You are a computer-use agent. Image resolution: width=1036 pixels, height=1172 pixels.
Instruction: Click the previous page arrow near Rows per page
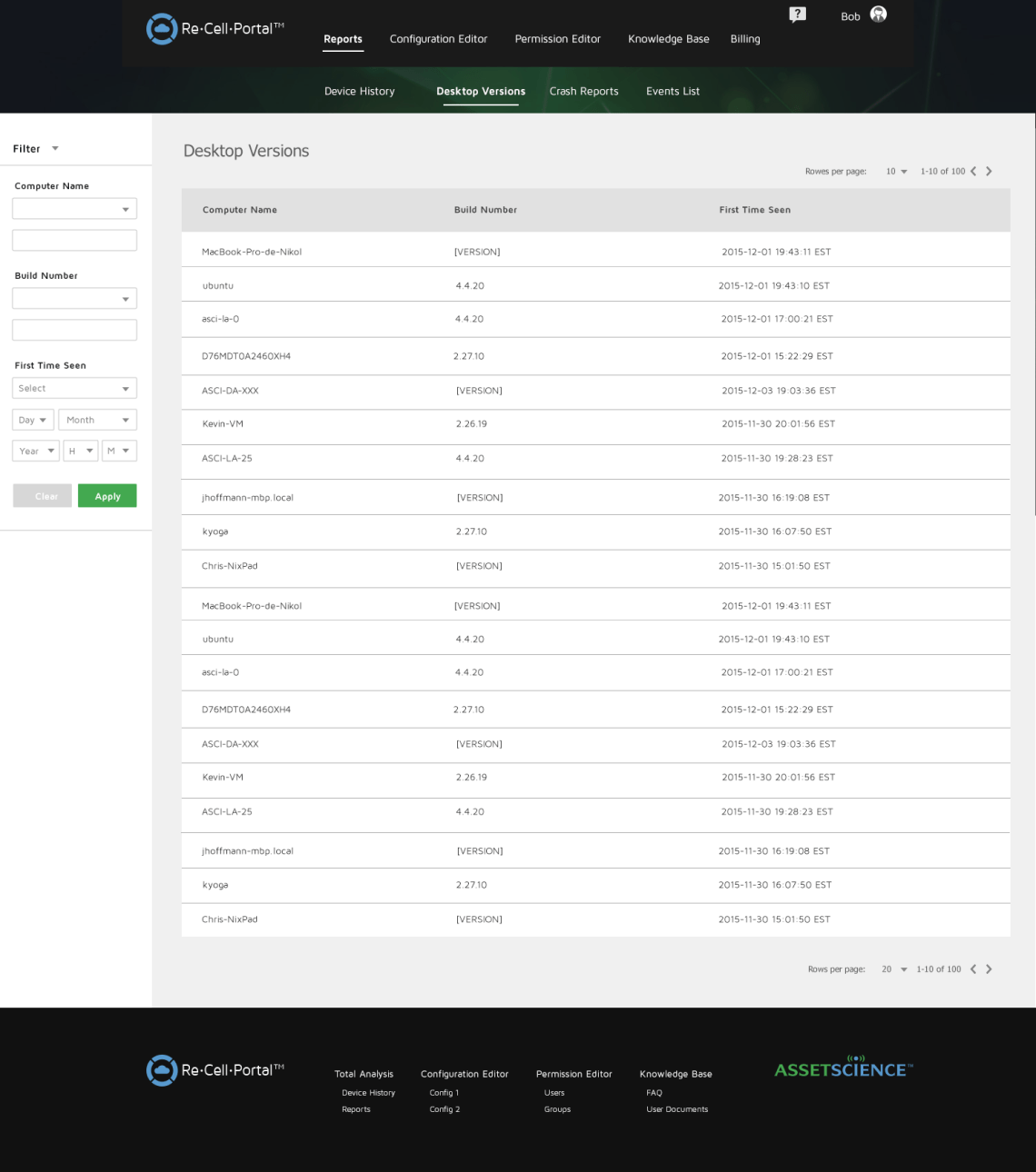tap(973, 171)
